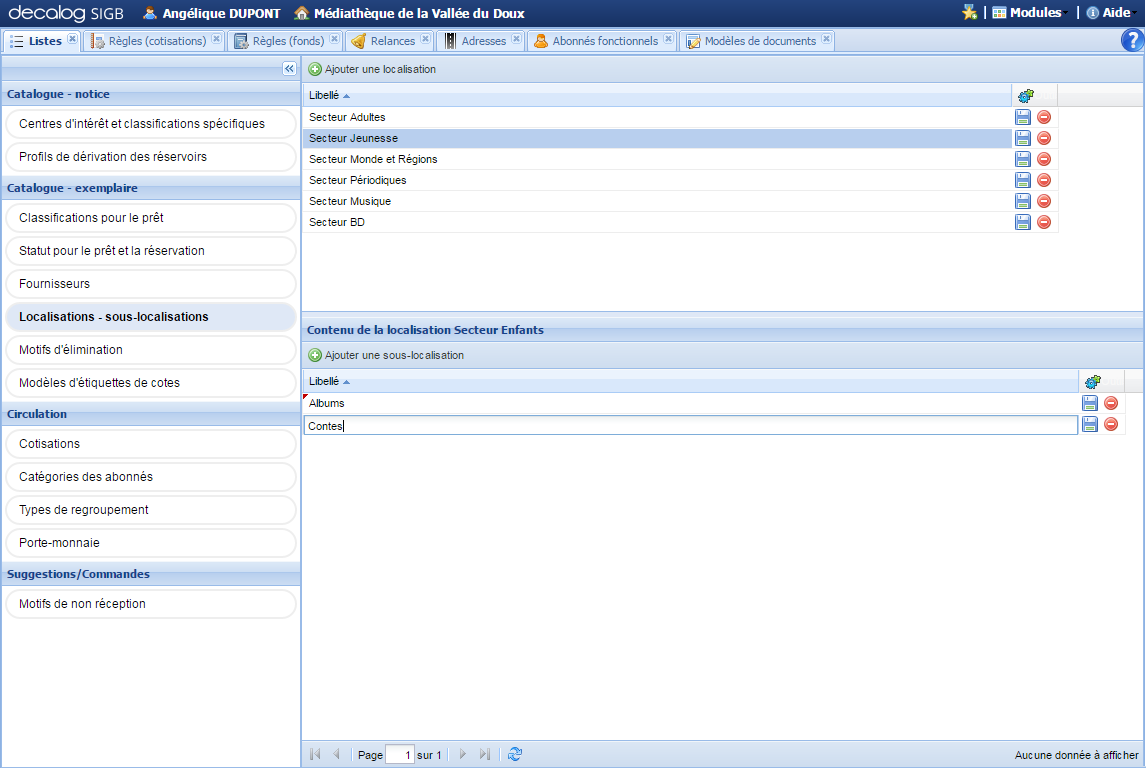The image size is (1146, 768).
Task: Collapse the left categories sidebar
Action: pyautogui.click(x=288, y=68)
